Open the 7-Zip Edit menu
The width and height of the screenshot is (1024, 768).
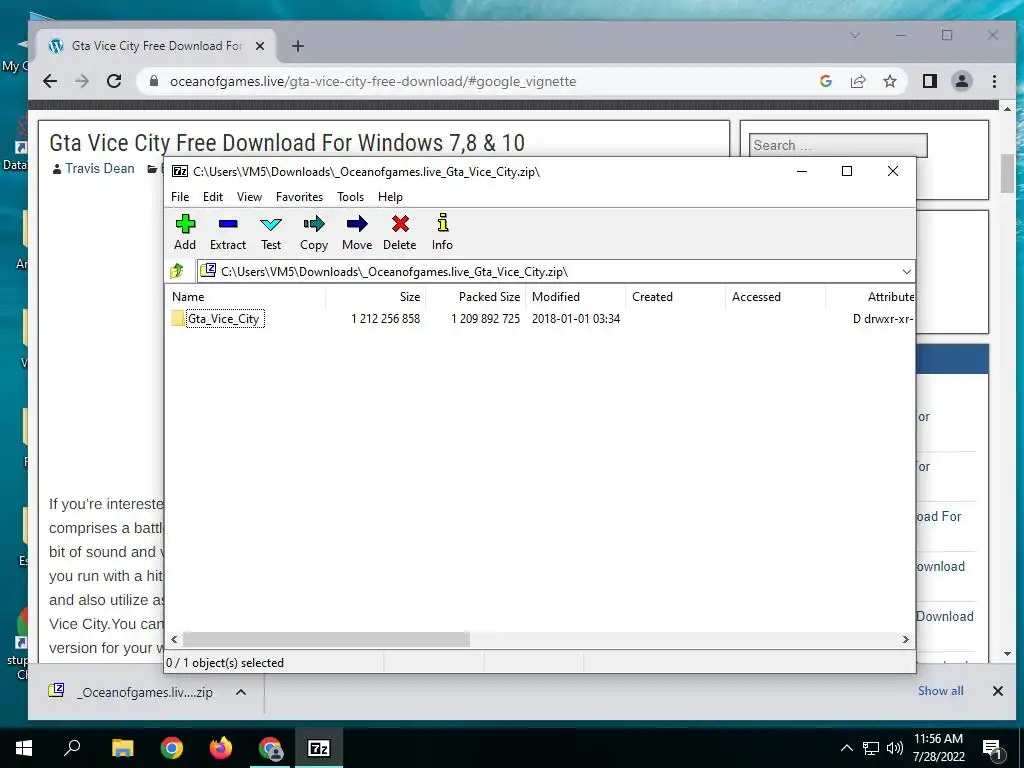pyautogui.click(x=213, y=197)
